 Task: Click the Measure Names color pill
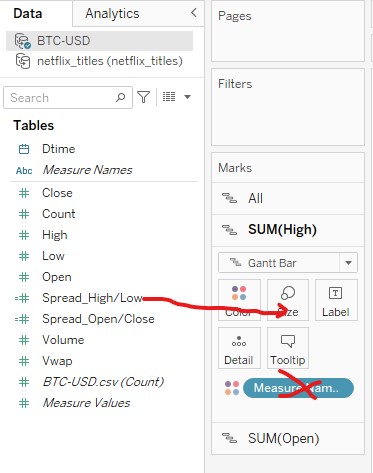click(298, 388)
